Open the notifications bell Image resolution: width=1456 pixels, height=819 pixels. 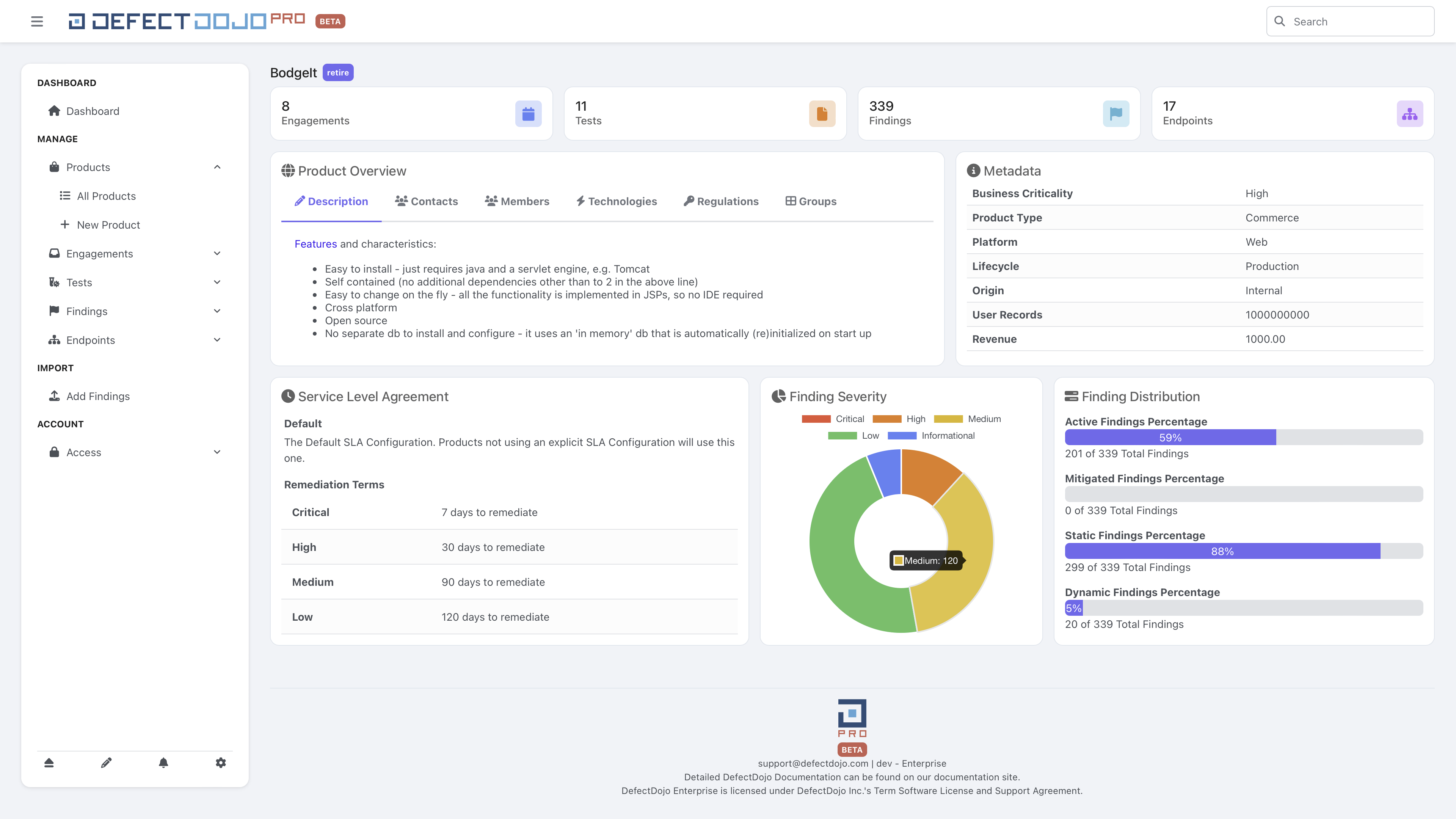(163, 763)
